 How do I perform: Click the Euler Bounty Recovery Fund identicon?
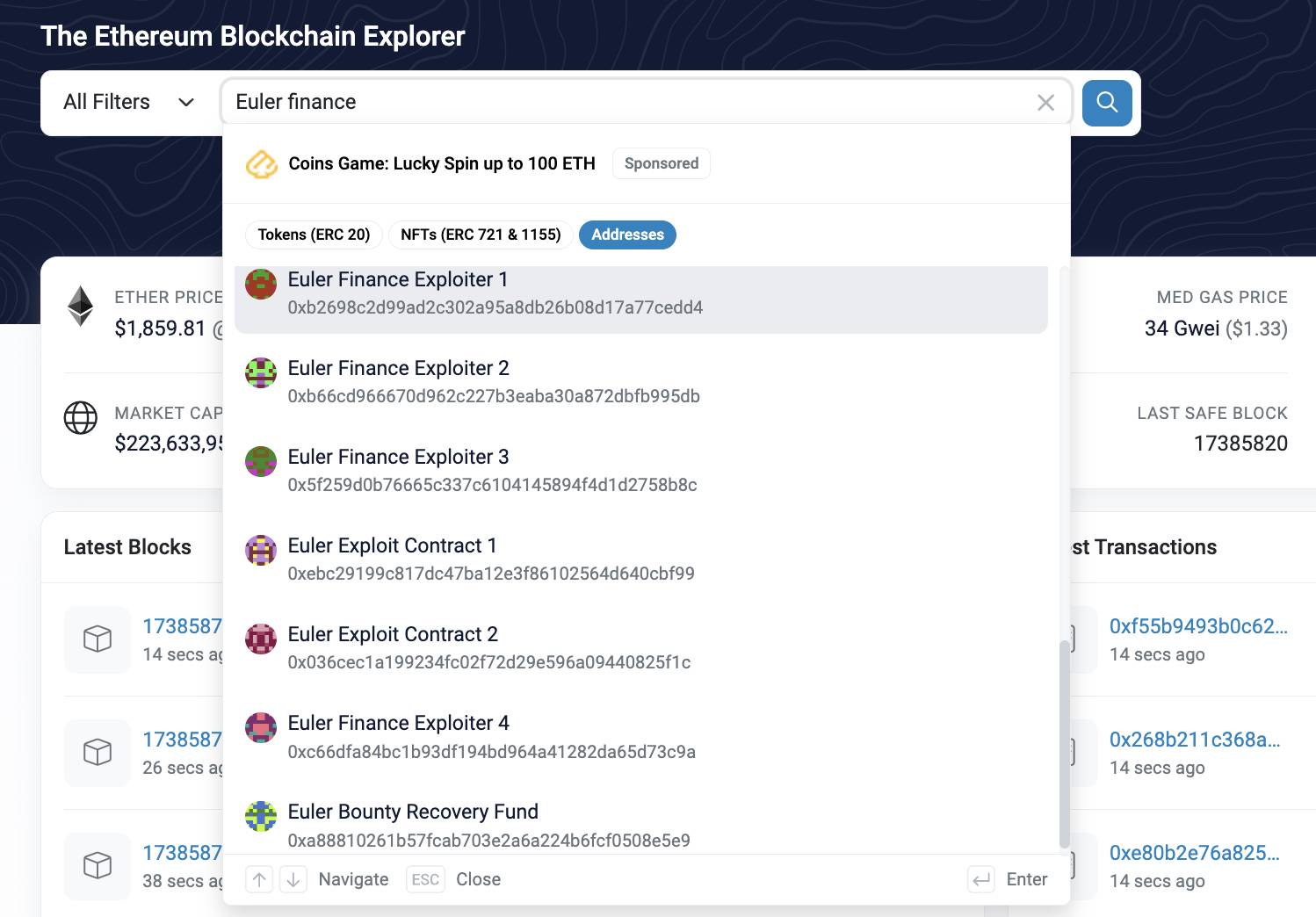click(x=261, y=816)
